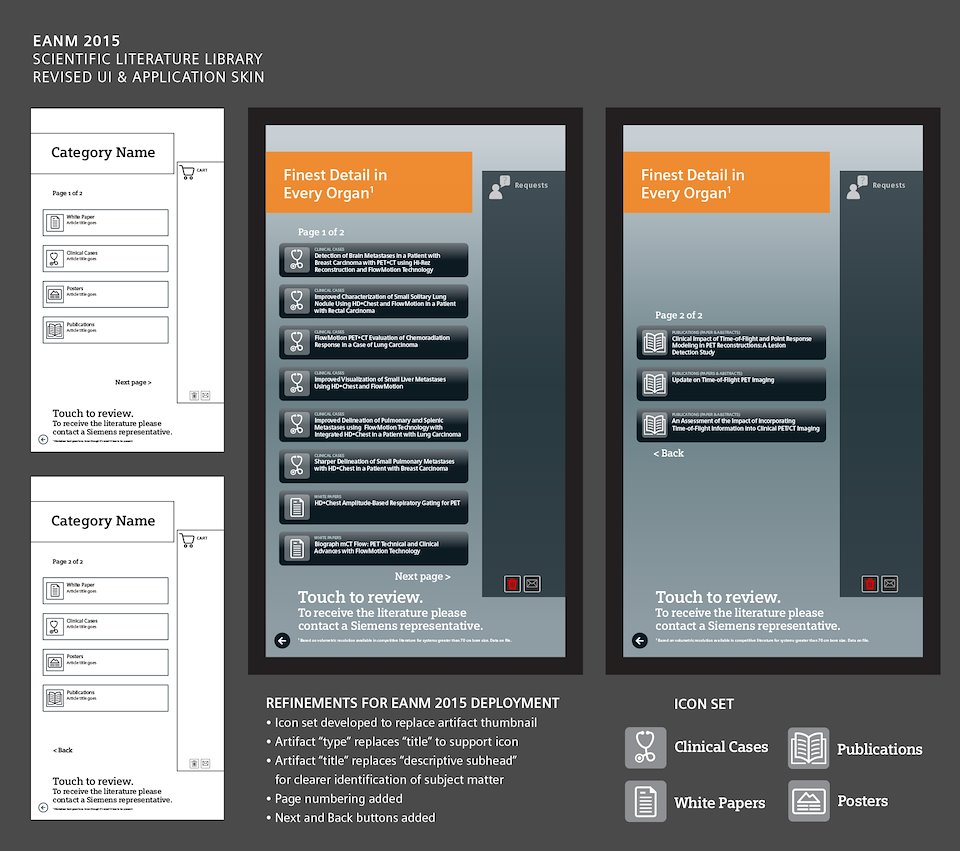This screenshot has height=851, width=960.
Task: Click 'Page 1 of 2' label on dark screen
Action: point(321,232)
